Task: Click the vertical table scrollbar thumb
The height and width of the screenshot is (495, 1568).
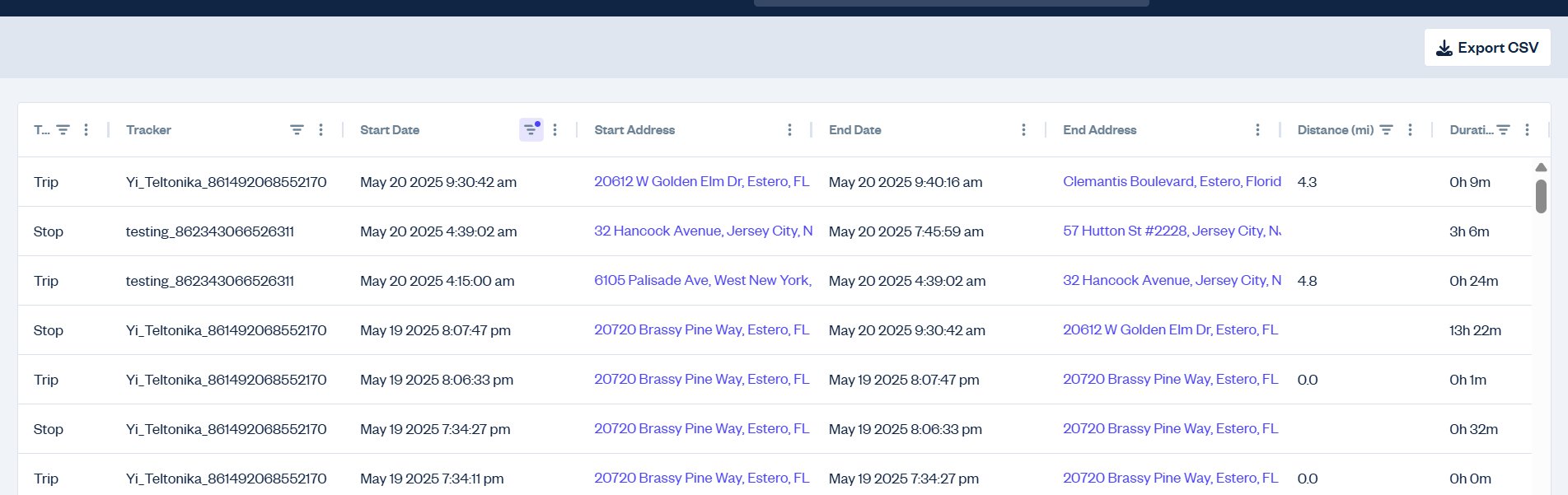Action: coord(1541,197)
